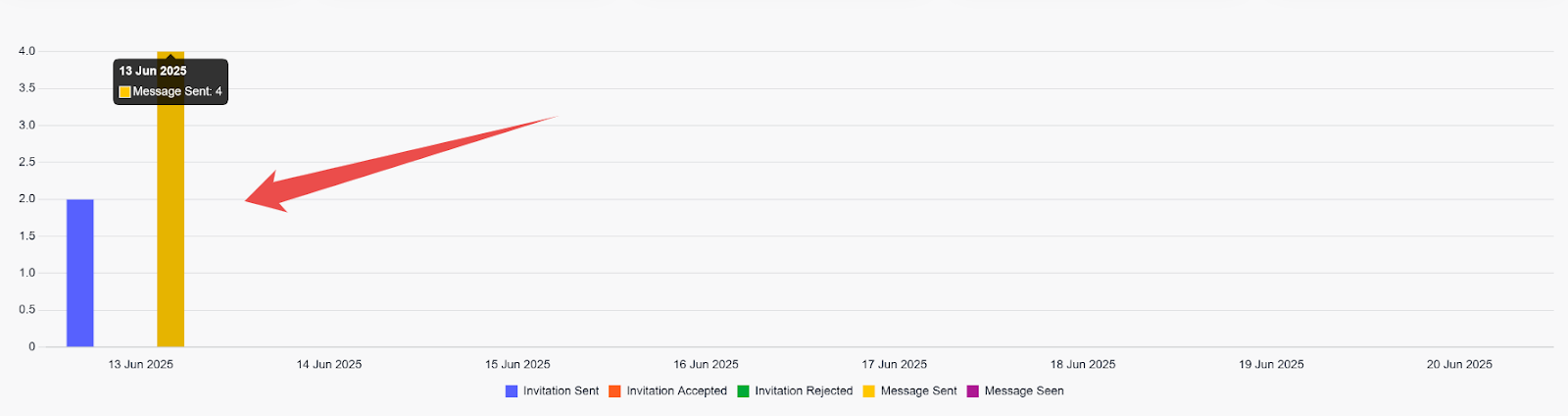Viewport: 1568px width, 416px height.
Task: Select the blue Invitation Sent bar
Action: (80, 273)
